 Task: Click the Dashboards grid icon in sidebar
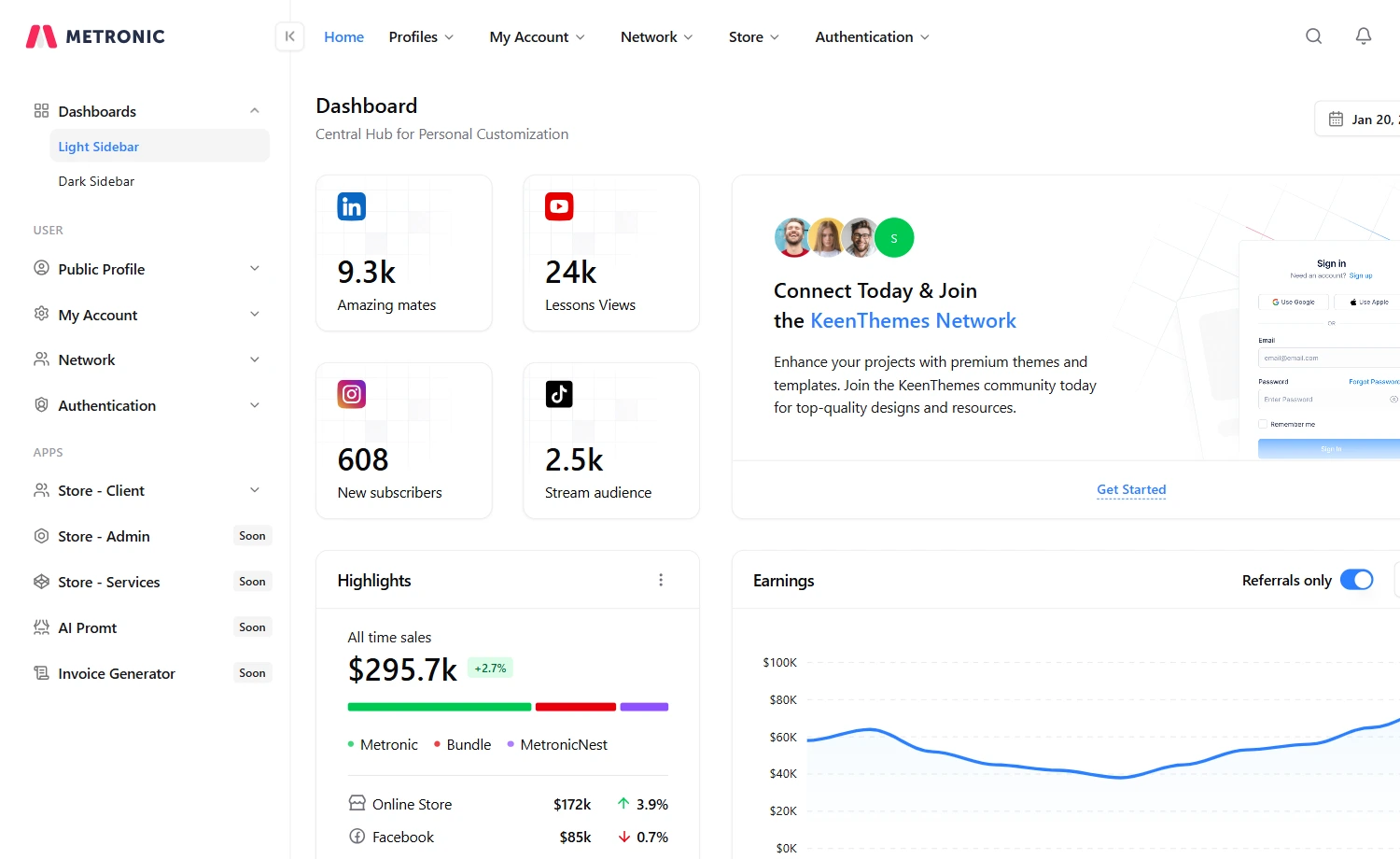pos(41,111)
